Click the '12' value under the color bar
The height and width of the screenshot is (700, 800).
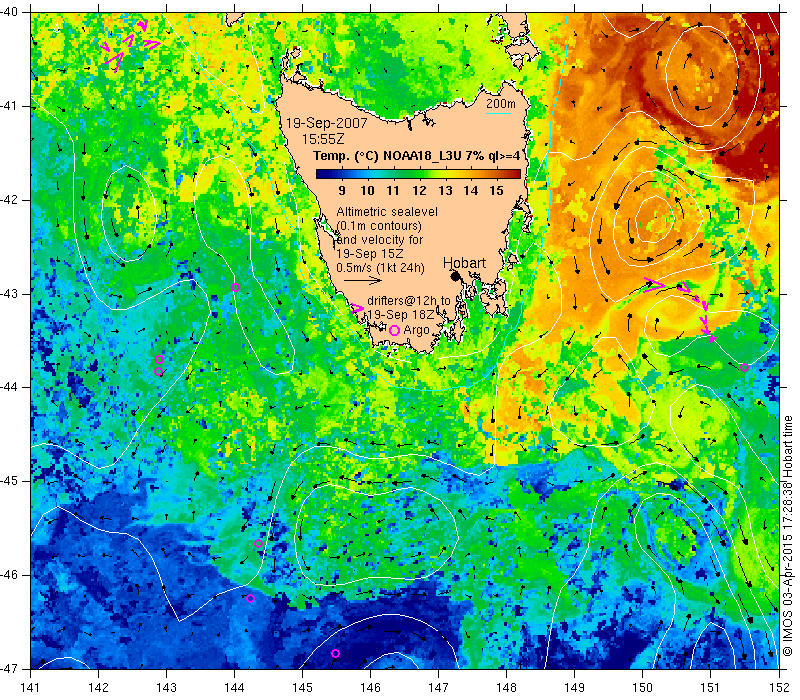click(419, 191)
